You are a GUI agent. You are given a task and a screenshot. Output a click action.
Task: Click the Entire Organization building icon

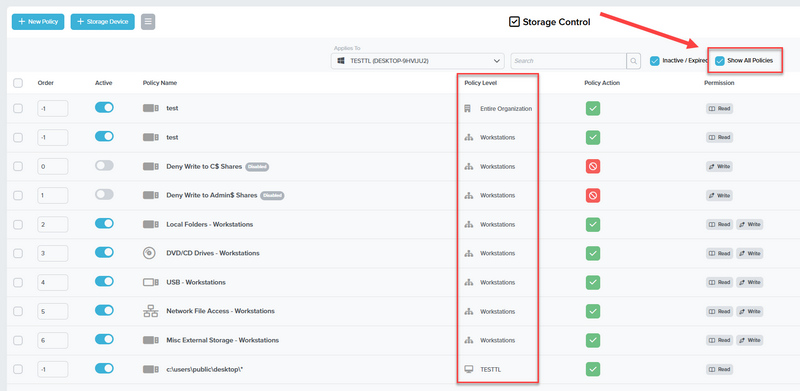tap(467, 109)
